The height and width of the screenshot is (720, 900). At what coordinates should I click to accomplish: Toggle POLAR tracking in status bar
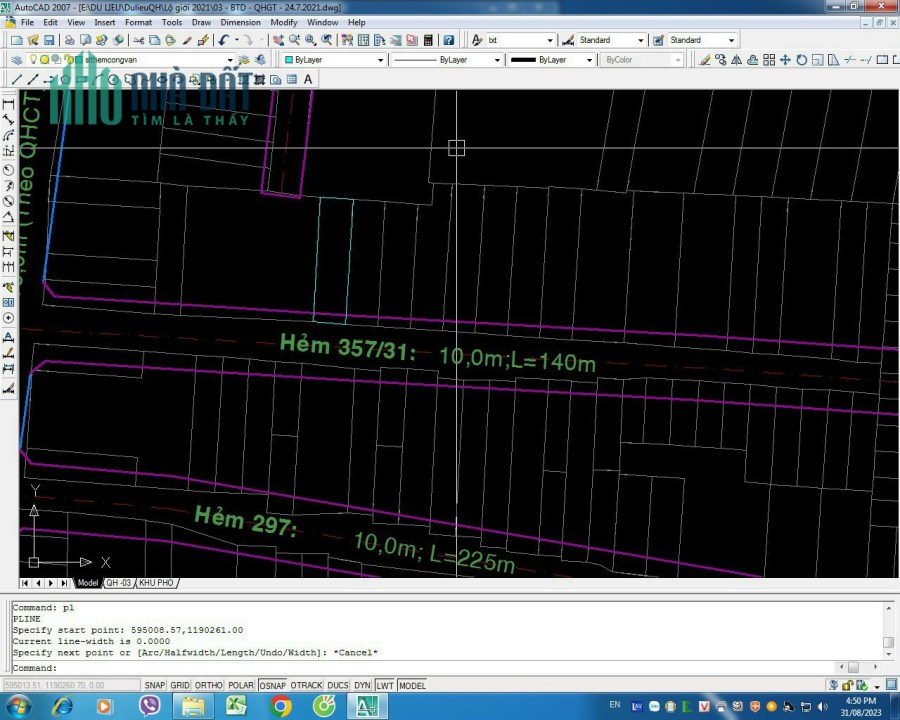tap(240, 685)
